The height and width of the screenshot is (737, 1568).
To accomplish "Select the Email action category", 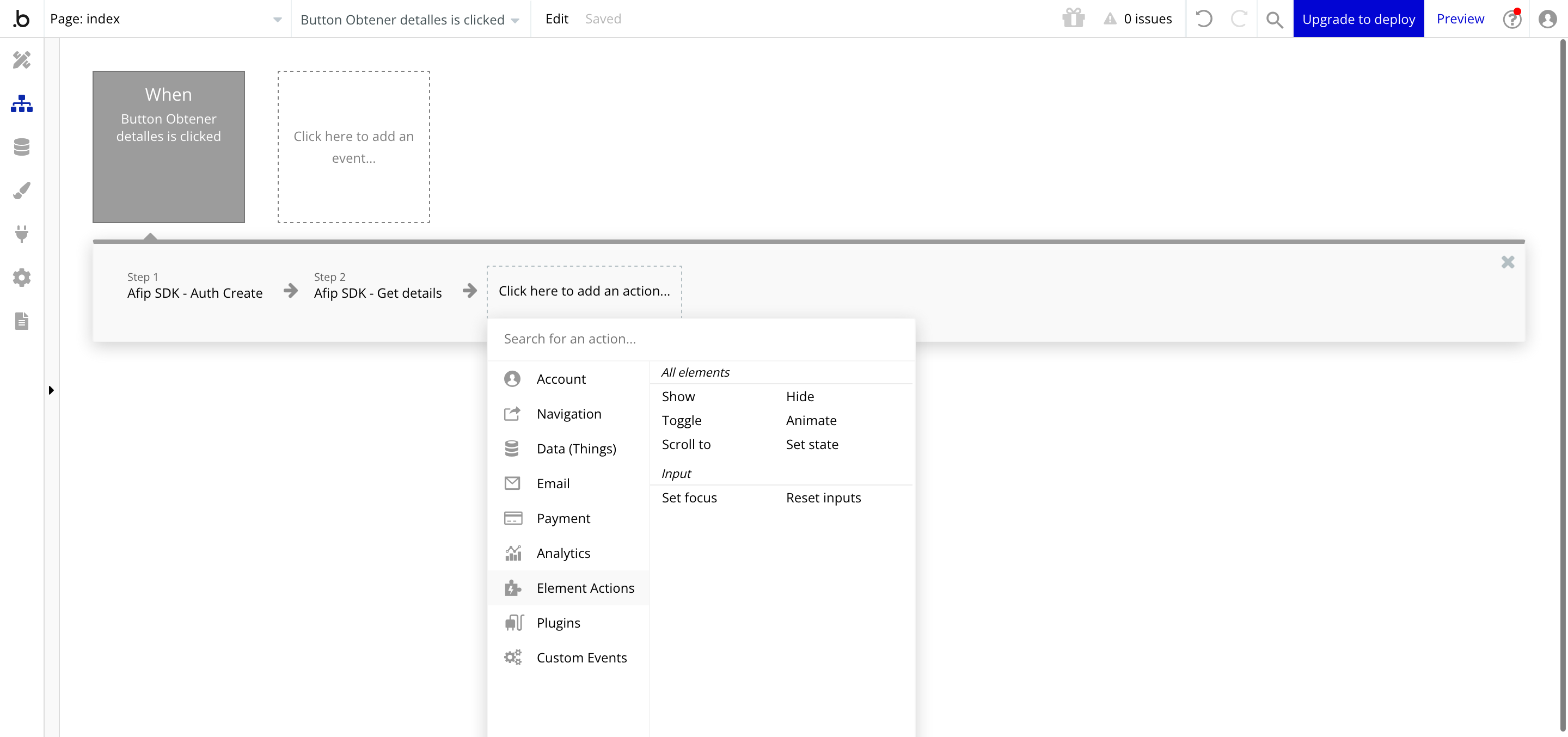I will click(568, 483).
